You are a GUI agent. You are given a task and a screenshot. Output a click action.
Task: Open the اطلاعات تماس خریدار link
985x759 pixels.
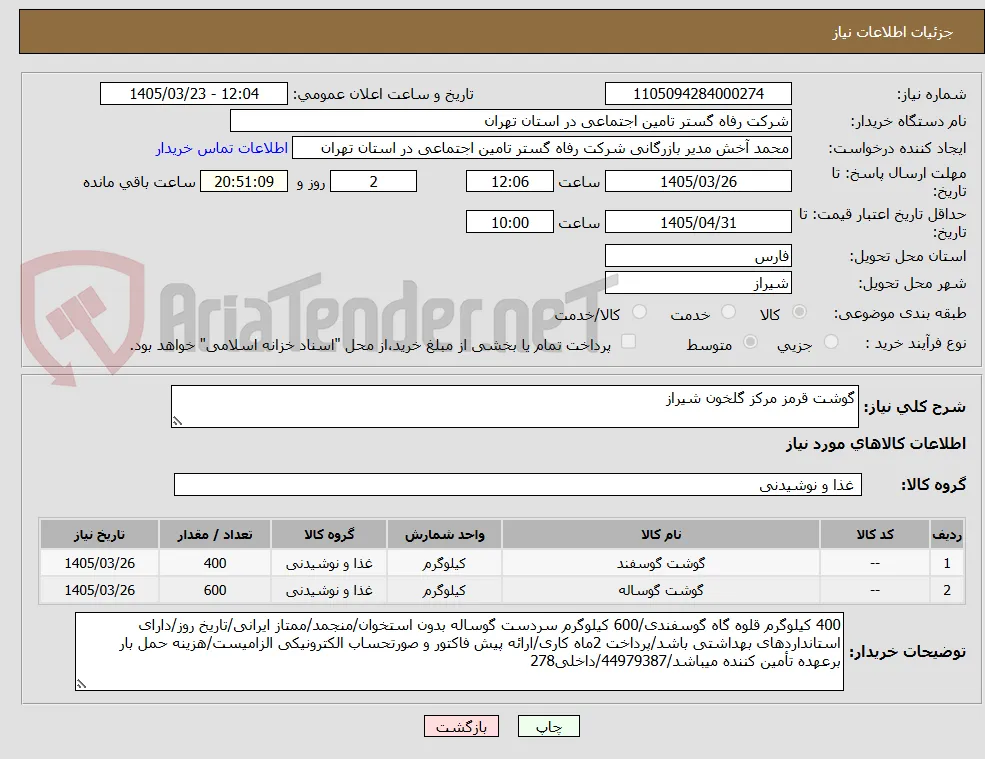tap(222, 148)
